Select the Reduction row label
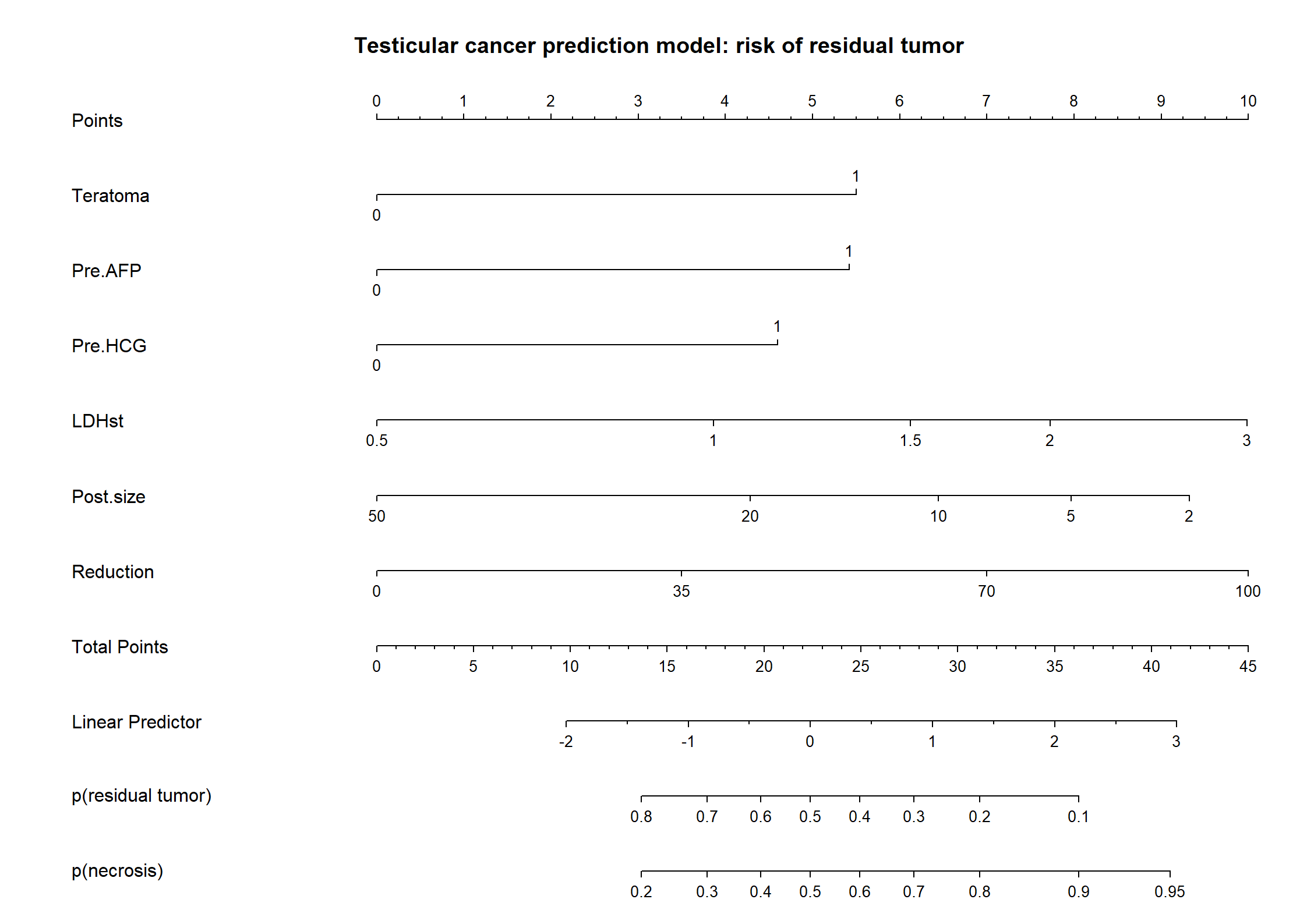The image size is (1307, 924). pos(112,572)
